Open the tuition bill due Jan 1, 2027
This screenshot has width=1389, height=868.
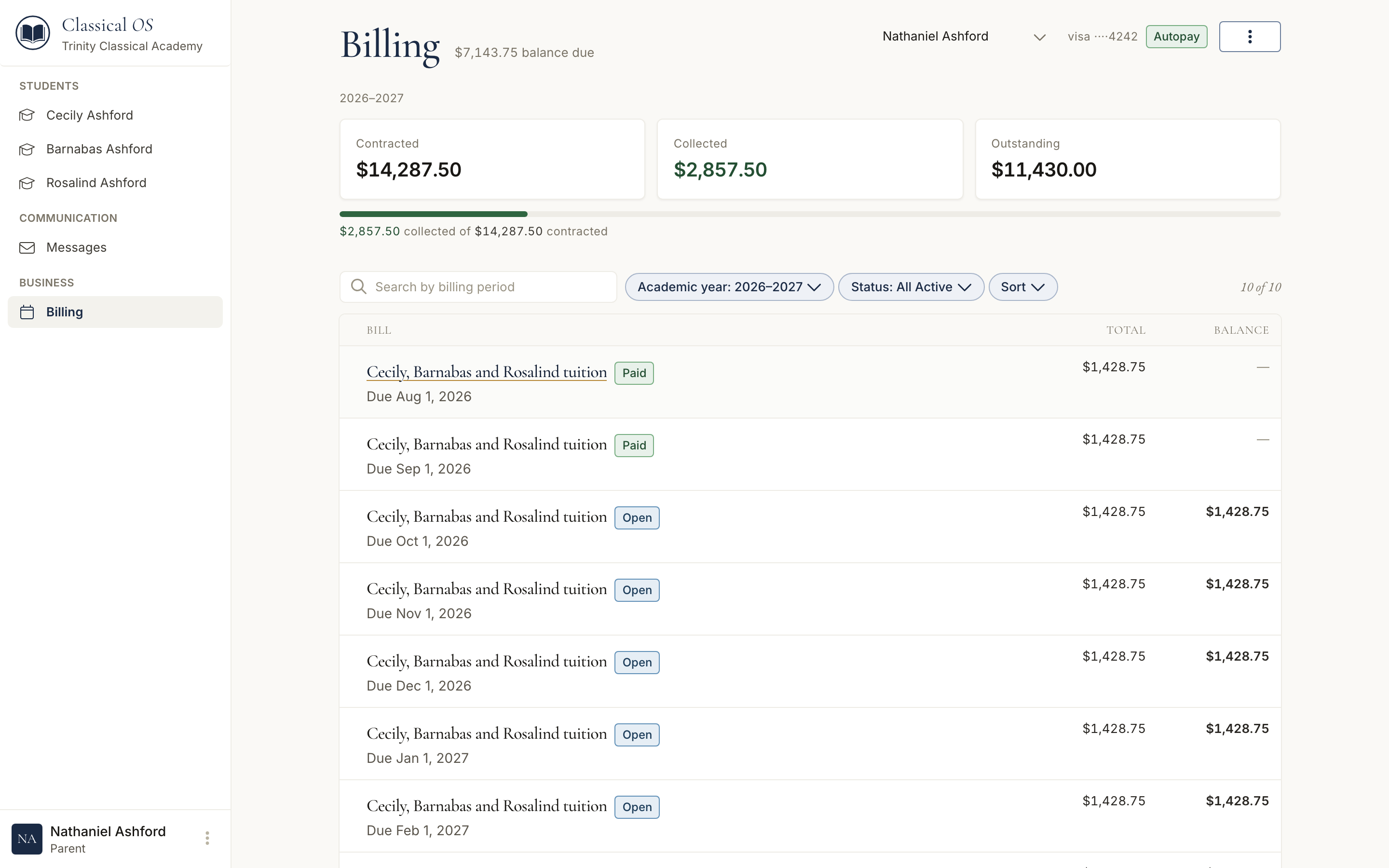(486, 733)
